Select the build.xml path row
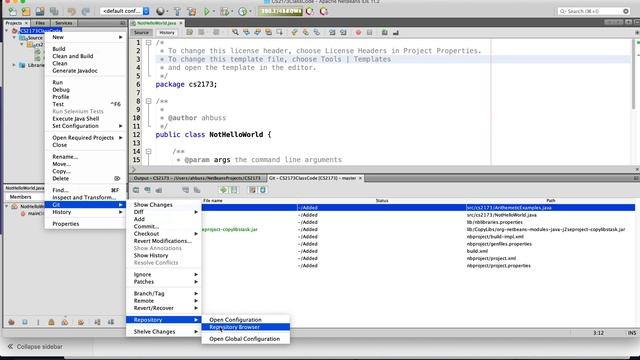 (477, 251)
